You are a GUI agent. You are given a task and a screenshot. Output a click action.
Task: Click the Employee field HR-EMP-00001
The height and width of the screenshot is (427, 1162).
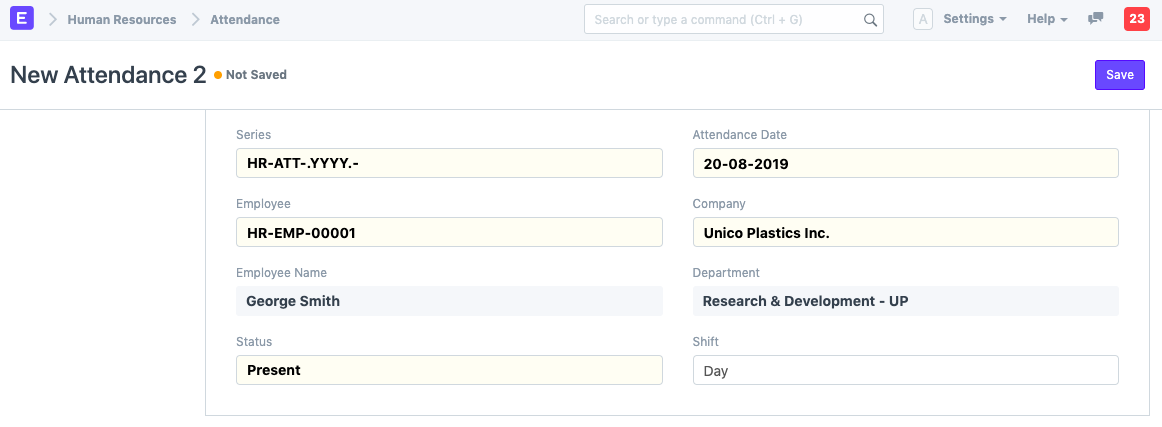point(449,232)
